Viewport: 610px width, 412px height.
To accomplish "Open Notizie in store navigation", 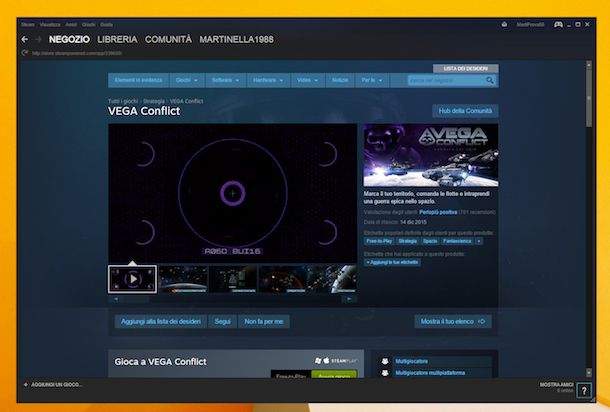I will click(340, 80).
